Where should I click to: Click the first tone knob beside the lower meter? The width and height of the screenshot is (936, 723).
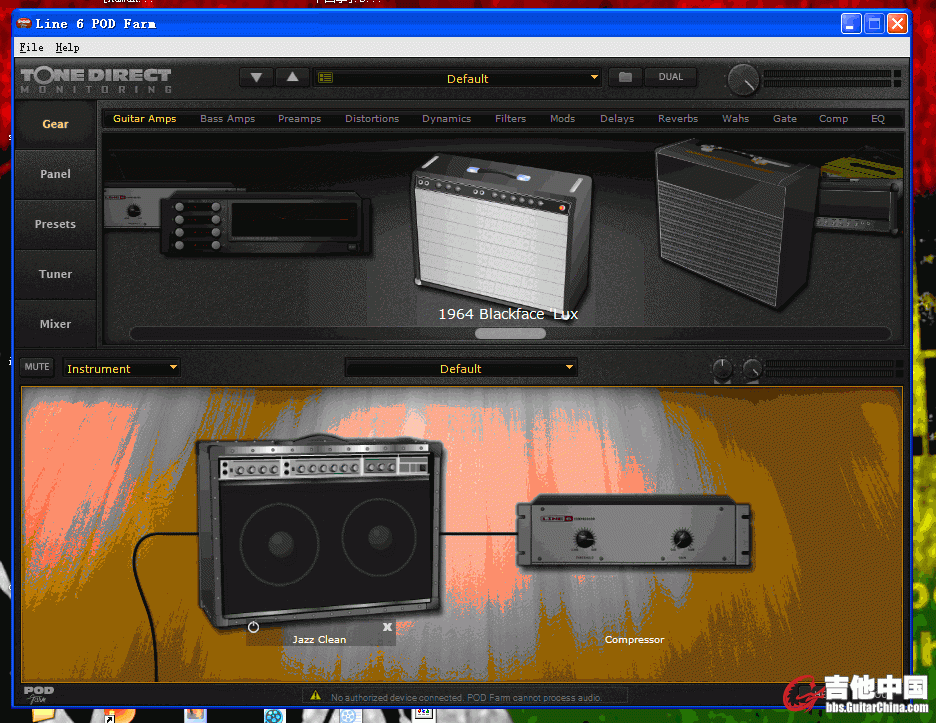pyautogui.click(x=722, y=368)
